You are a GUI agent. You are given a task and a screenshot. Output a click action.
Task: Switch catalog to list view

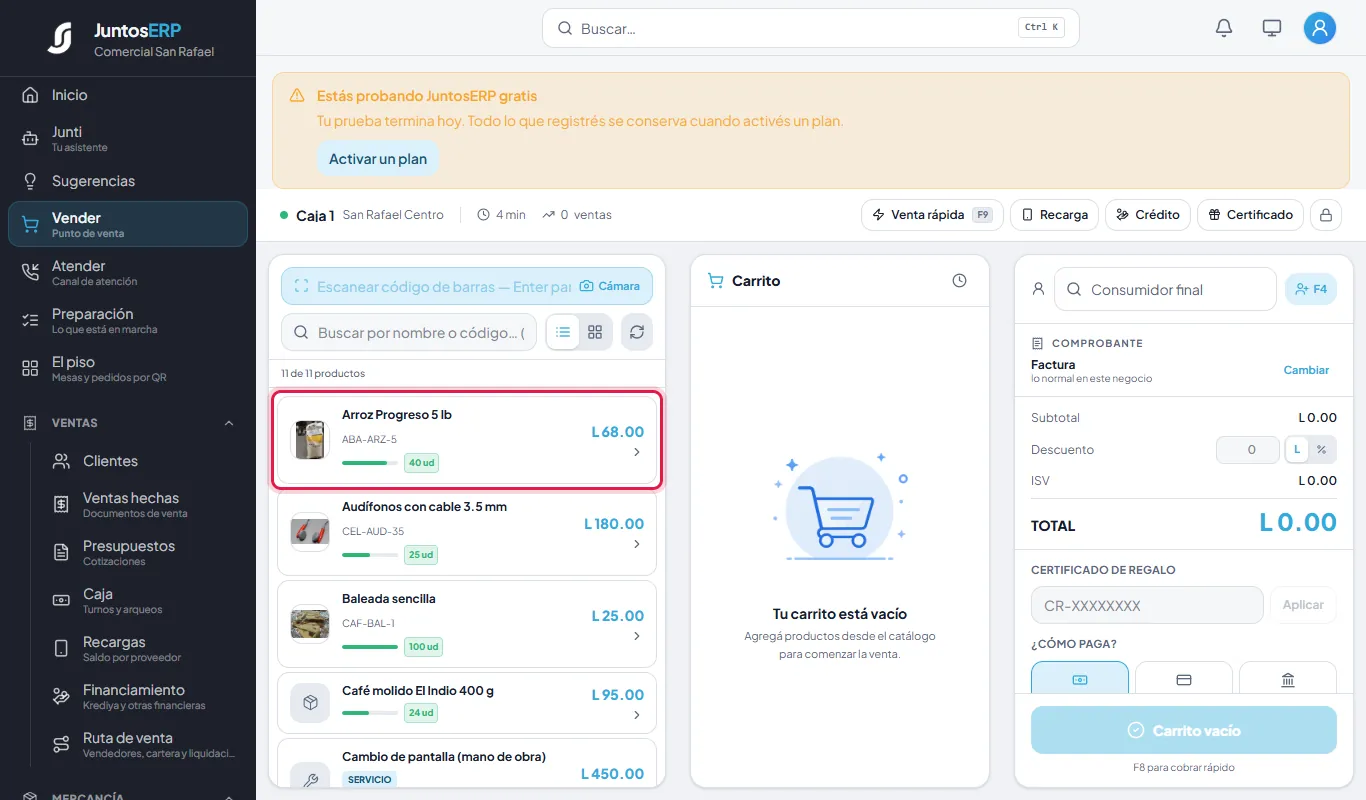coord(563,332)
